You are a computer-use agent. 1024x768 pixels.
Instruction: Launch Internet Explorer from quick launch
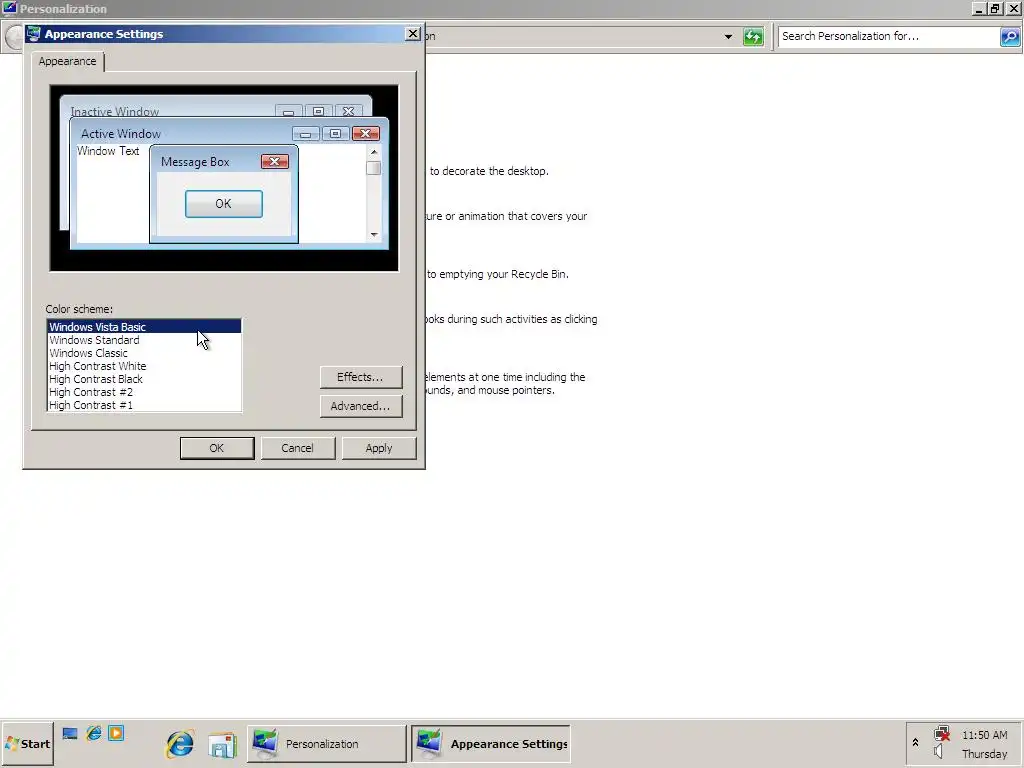(x=94, y=733)
